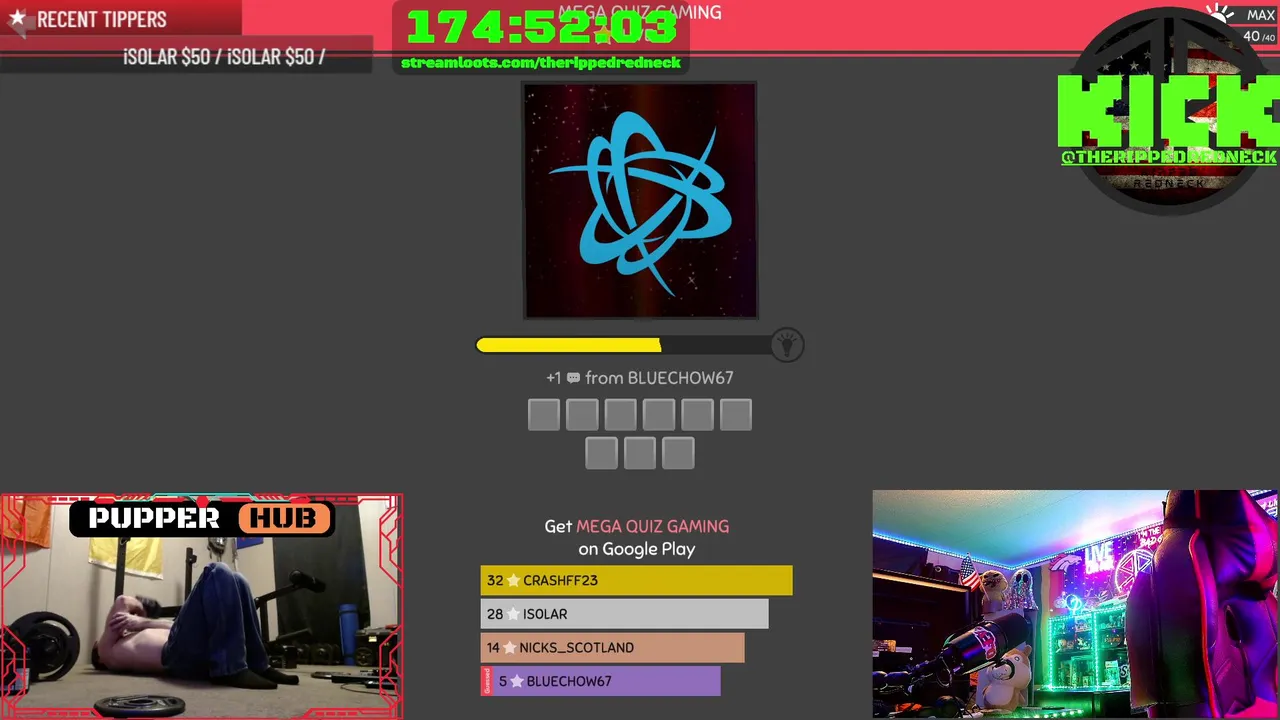Click the blue Battle.net logo quiz image
The image size is (1280, 720).
coord(640,200)
